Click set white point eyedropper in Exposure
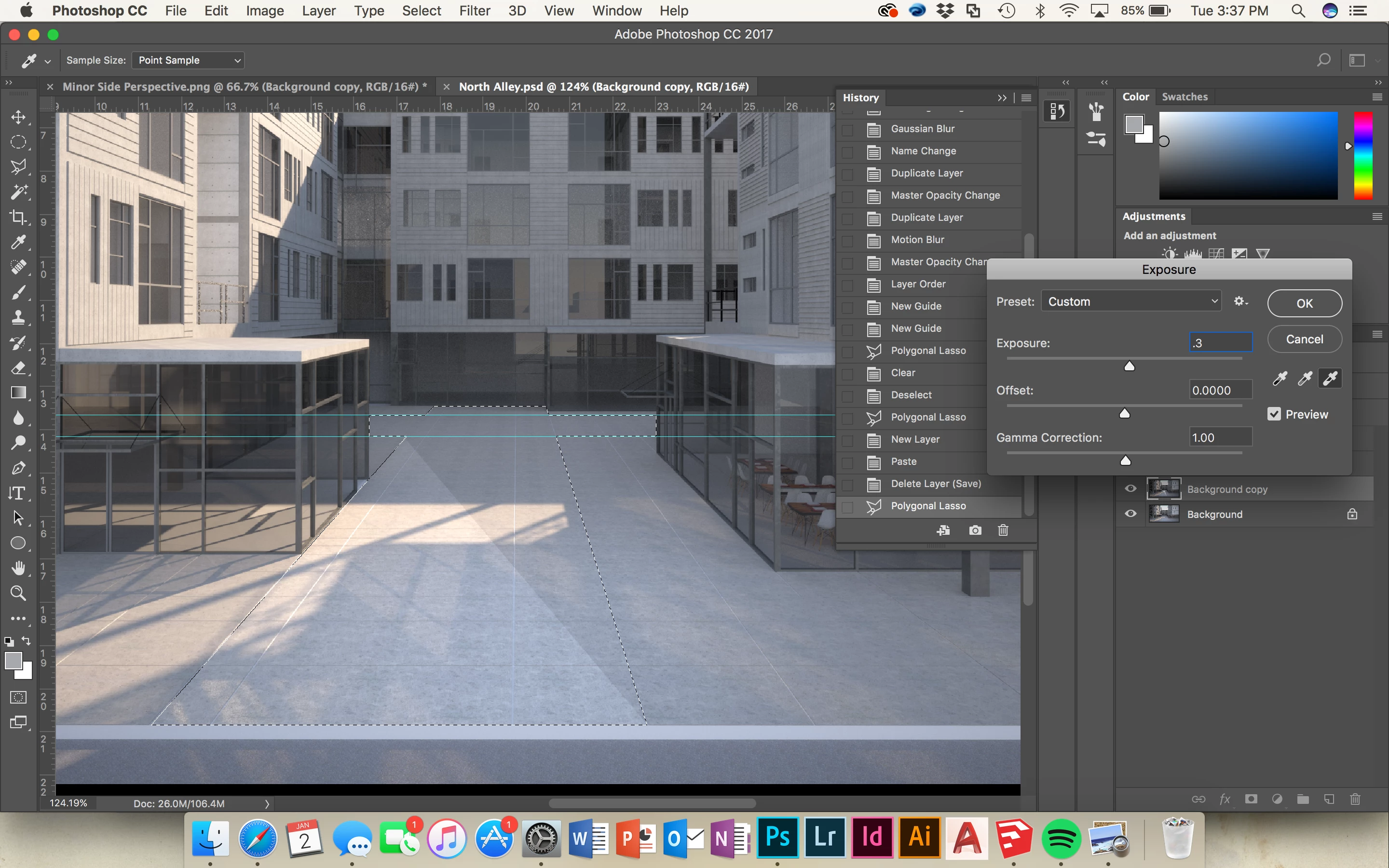Screen dimensions: 1389x868 coord(1330,379)
